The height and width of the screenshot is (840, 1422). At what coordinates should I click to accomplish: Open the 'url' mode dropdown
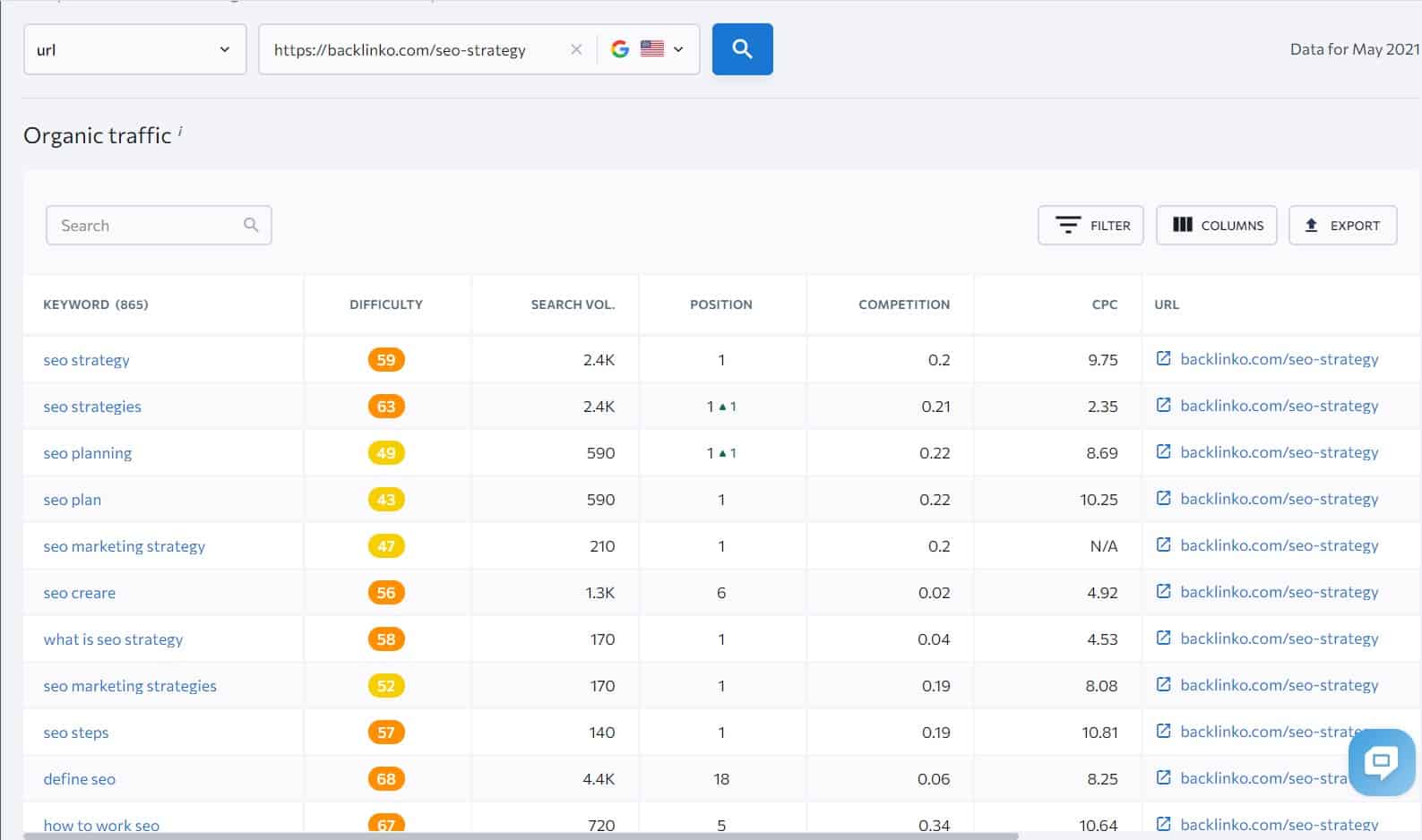click(x=134, y=49)
